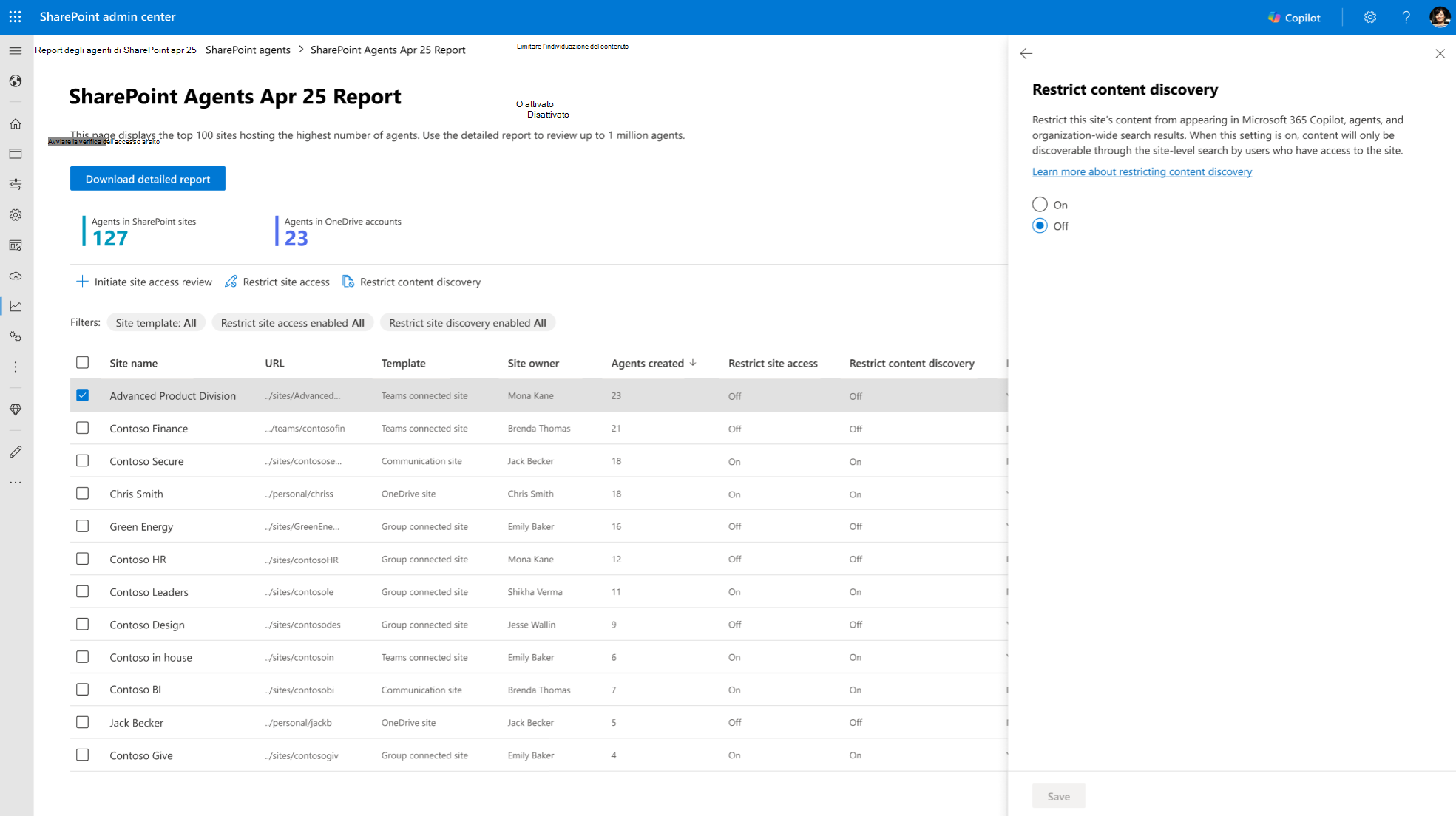
Task: Open the Settings gear in the top bar
Action: [1370, 17]
